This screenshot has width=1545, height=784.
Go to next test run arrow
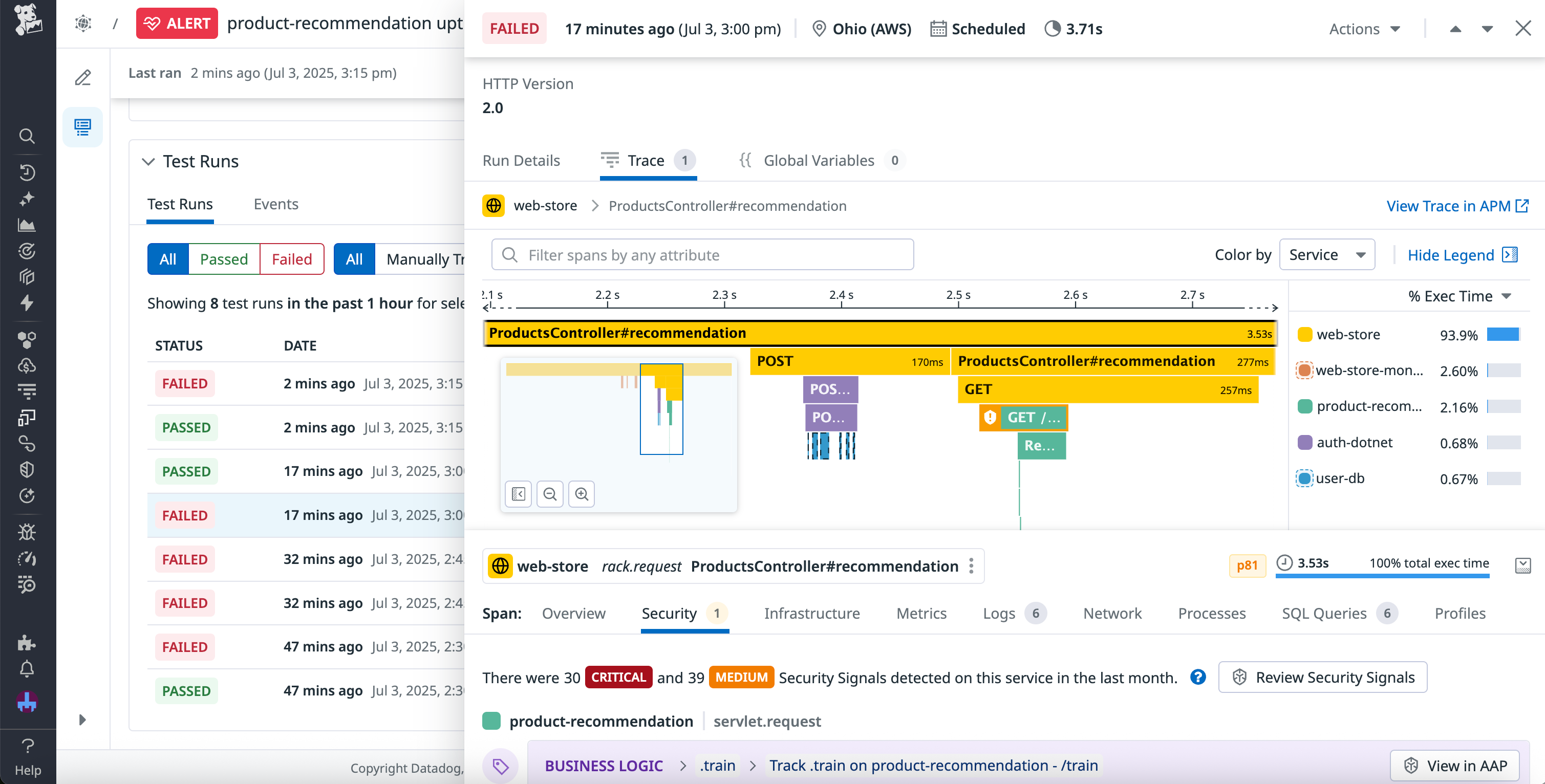[1487, 29]
